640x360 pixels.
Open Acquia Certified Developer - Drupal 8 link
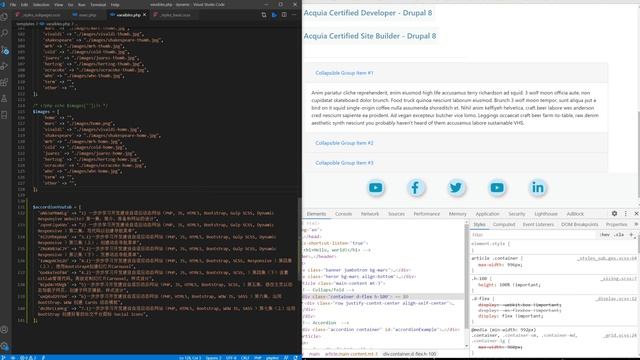(368, 13)
